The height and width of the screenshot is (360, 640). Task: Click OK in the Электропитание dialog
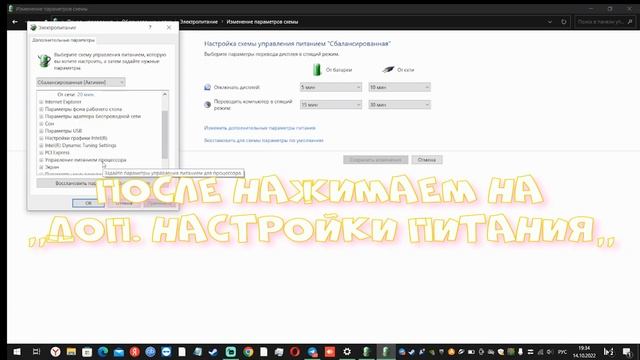click(x=88, y=203)
